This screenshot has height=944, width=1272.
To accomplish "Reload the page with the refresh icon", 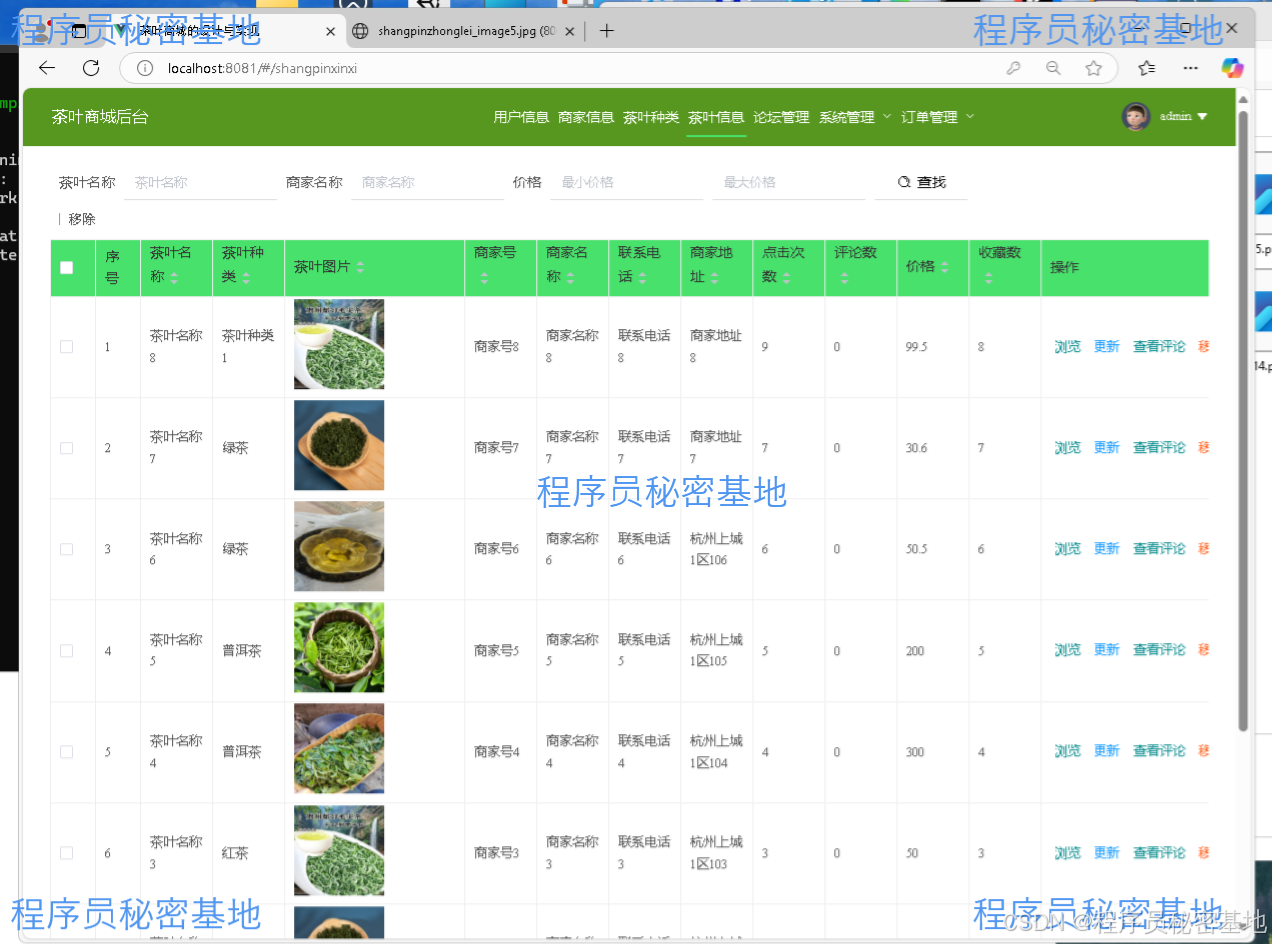I will [91, 68].
